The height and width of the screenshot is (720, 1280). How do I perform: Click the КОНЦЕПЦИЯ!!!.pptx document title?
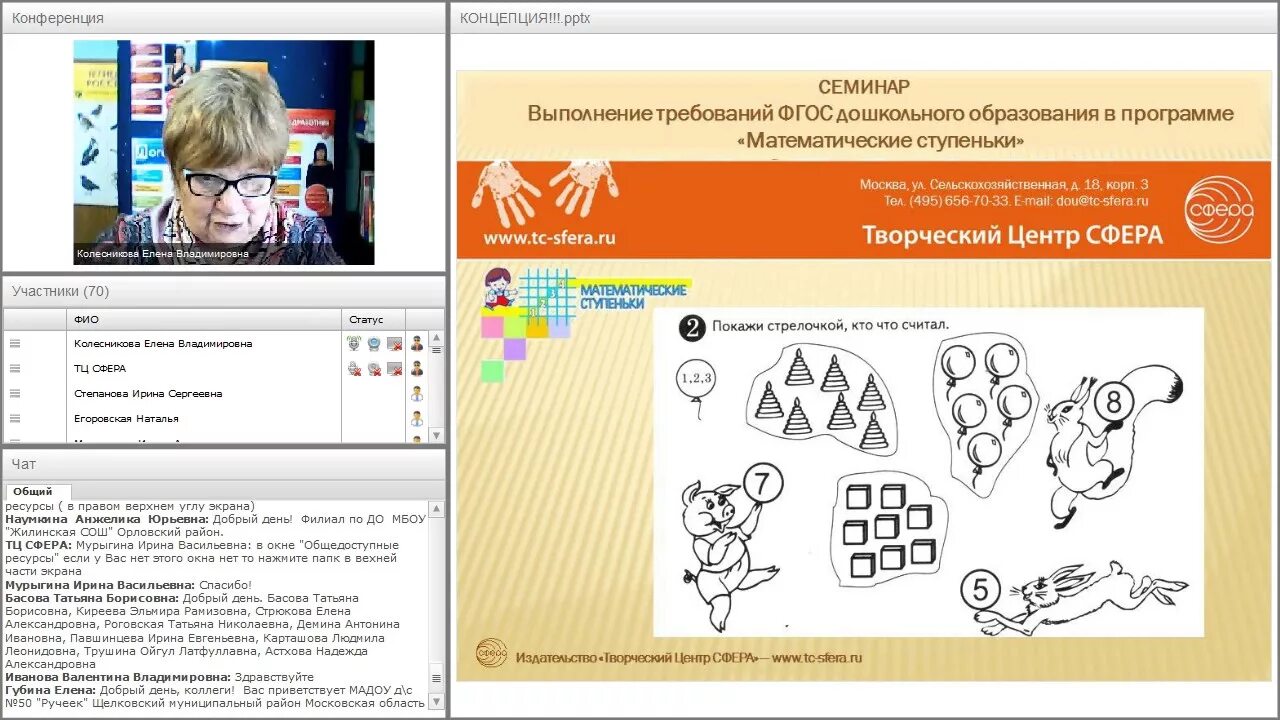coord(525,18)
